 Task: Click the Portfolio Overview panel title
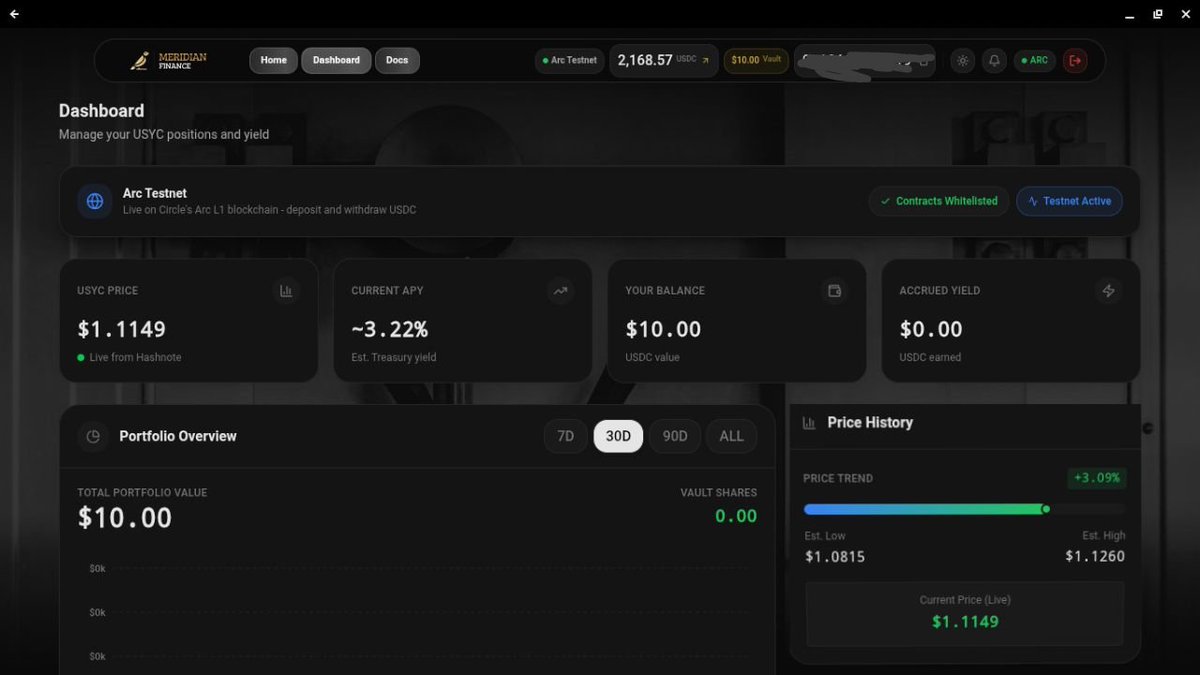pos(178,436)
